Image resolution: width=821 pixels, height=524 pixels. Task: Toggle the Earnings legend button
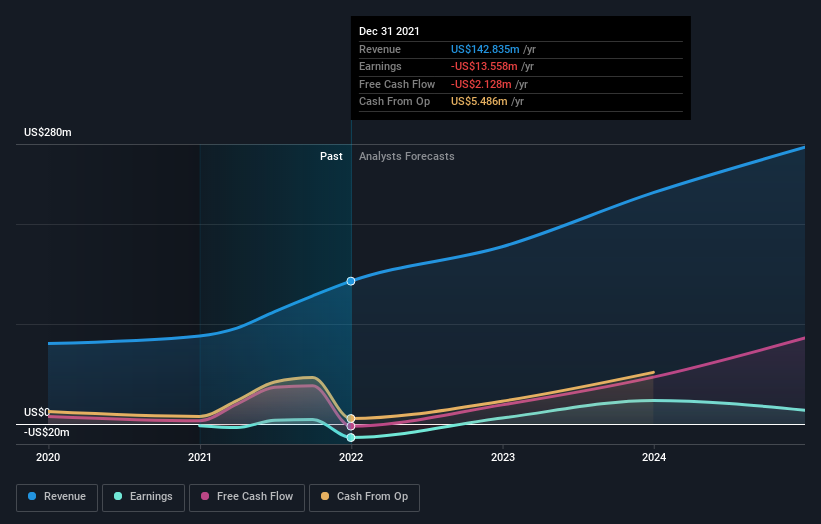click(x=143, y=497)
